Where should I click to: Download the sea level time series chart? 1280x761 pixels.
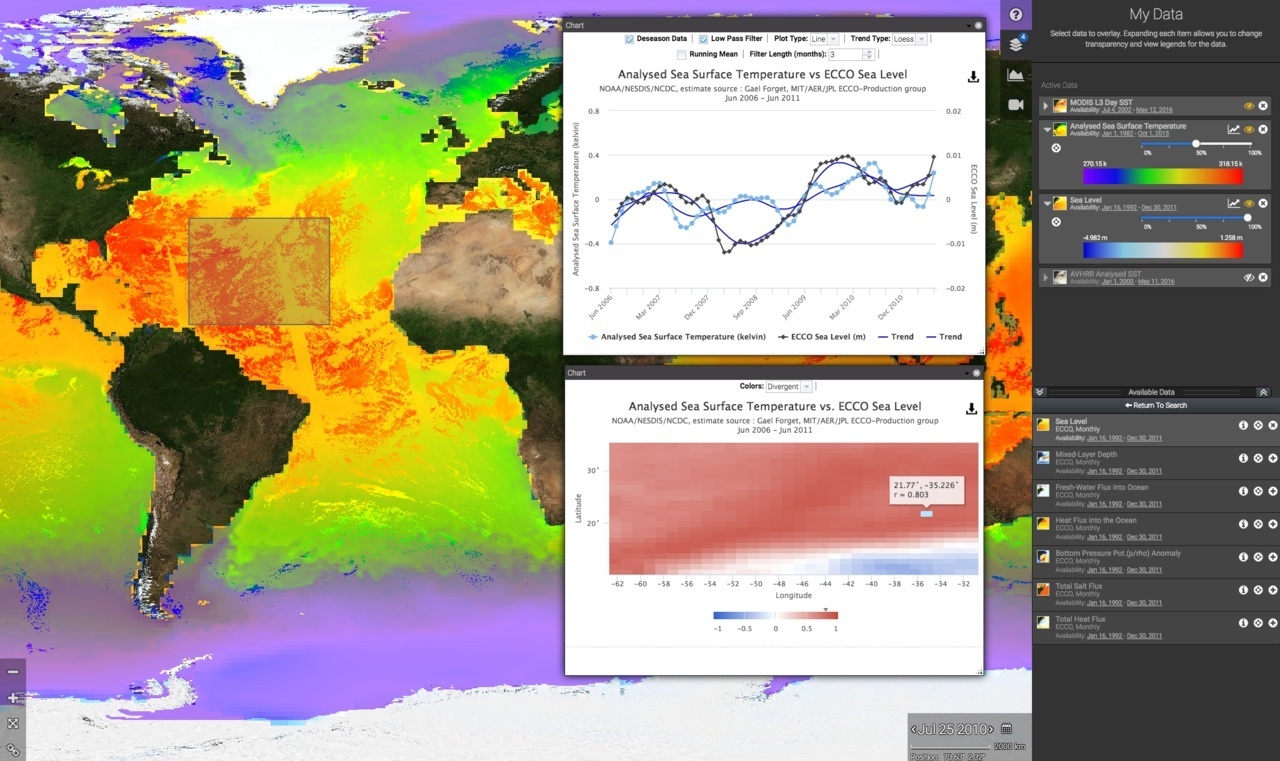pyautogui.click(x=973, y=75)
